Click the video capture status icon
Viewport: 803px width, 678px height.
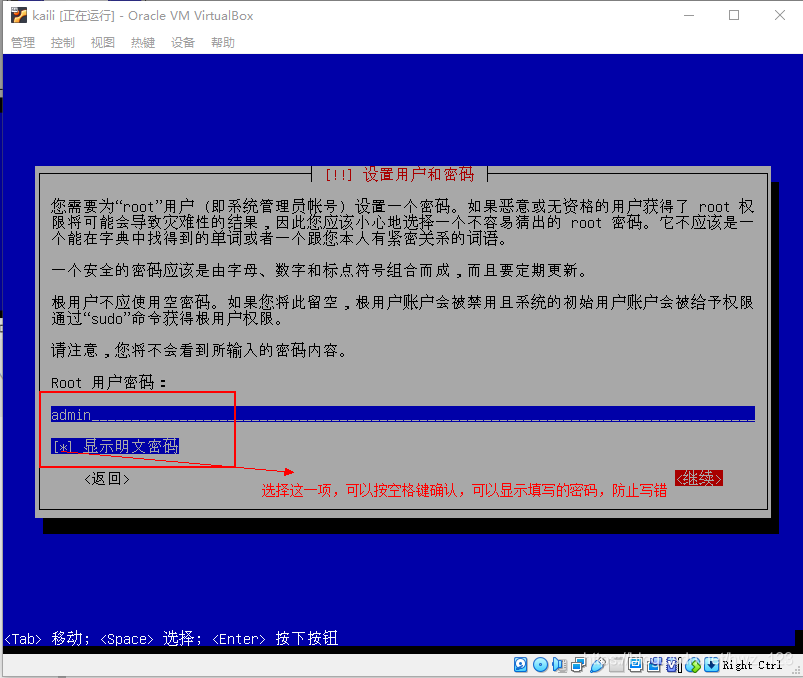[x=654, y=665]
